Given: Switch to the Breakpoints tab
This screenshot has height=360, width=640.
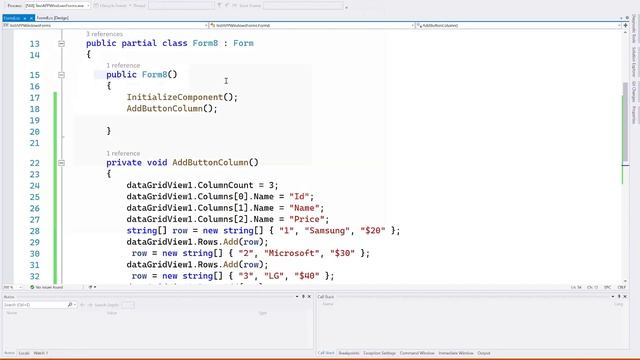Looking at the screenshot, I should pyautogui.click(x=349, y=353).
